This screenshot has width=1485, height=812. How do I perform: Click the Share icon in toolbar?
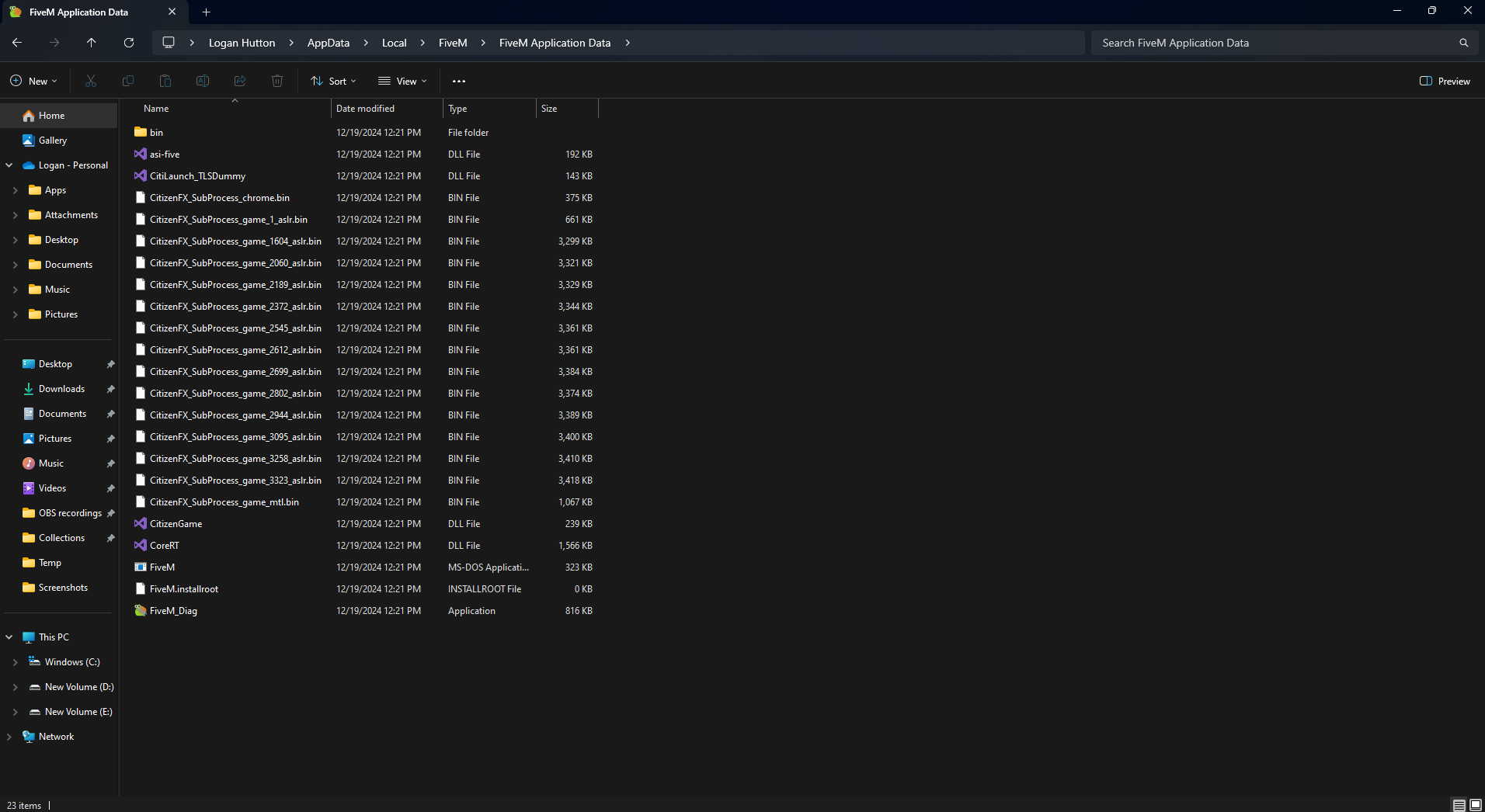click(240, 81)
